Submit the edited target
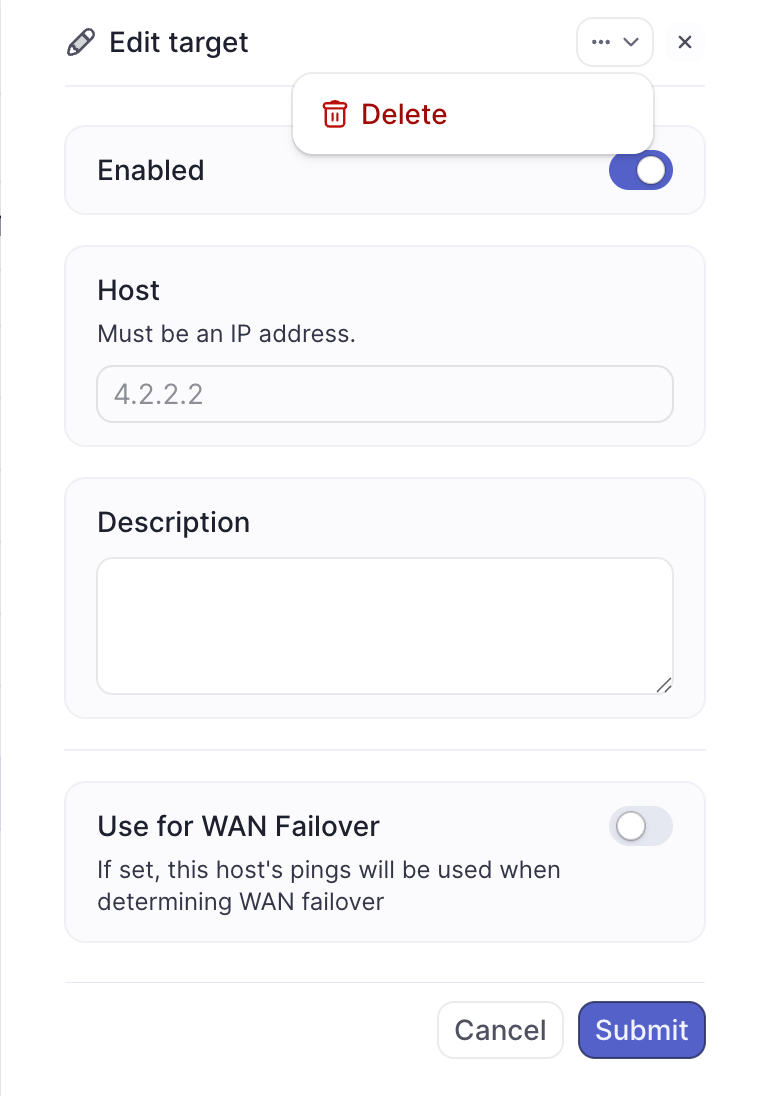Viewport: 769px width, 1096px height. coord(642,1030)
